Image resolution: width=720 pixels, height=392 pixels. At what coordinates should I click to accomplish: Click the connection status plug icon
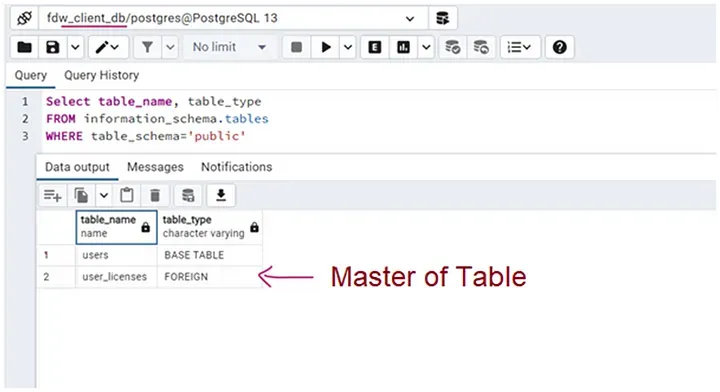pyautogui.click(x=24, y=18)
